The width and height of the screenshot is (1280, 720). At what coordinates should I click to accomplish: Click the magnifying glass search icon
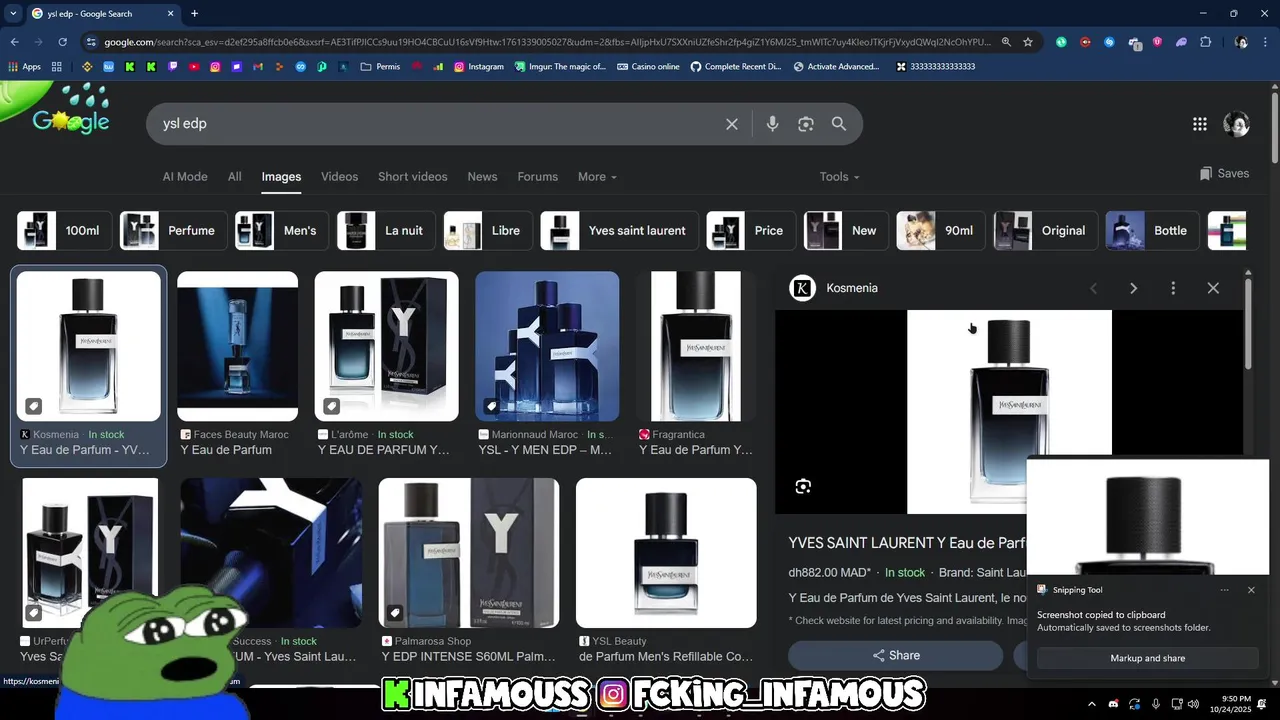[839, 124]
